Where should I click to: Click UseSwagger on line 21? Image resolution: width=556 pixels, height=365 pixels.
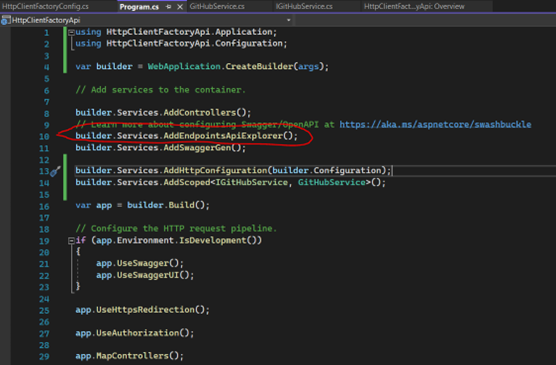pyautogui.click(x=143, y=264)
